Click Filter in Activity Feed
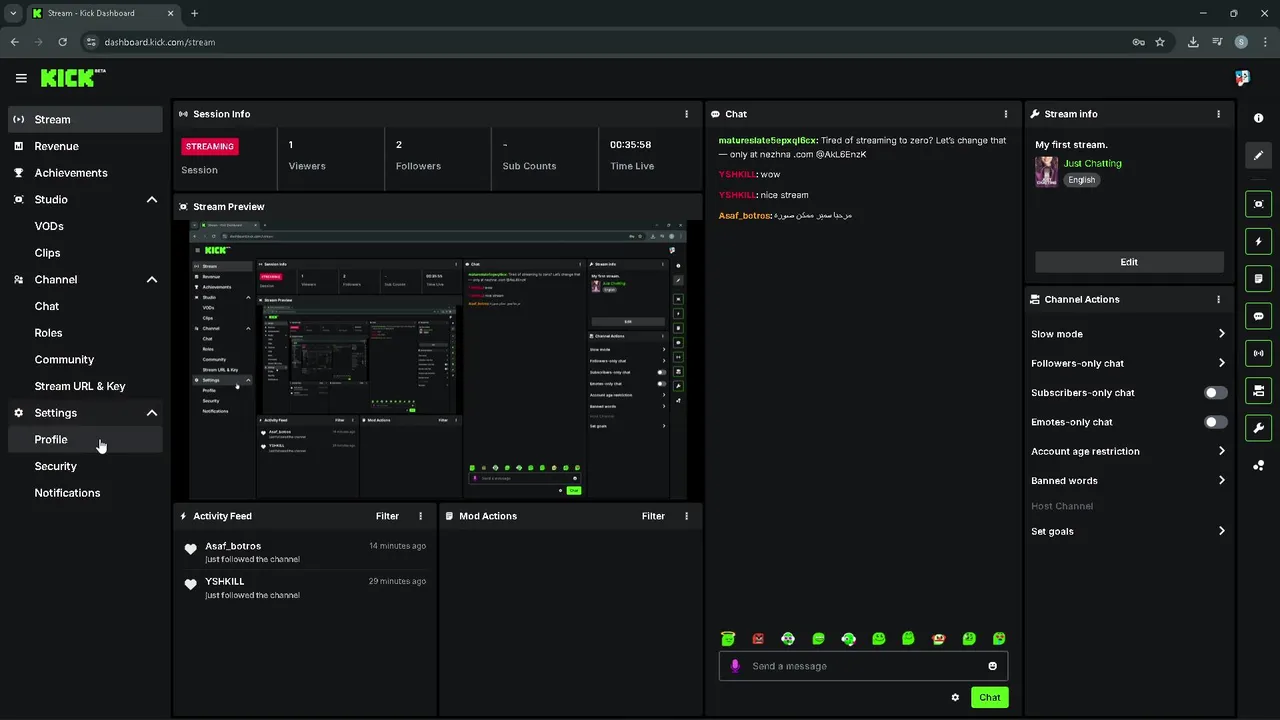 coord(387,516)
